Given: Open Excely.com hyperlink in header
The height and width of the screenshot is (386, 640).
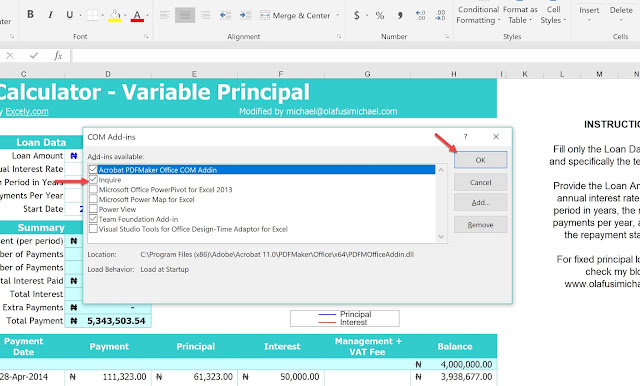Looking at the screenshot, I should pyautogui.click(x=27, y=111).
